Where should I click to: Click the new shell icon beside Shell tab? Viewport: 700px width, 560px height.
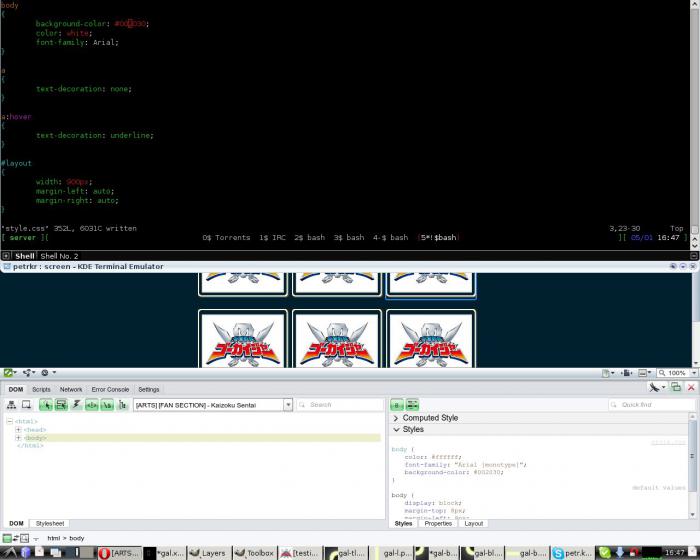click(x=6, y=256)
